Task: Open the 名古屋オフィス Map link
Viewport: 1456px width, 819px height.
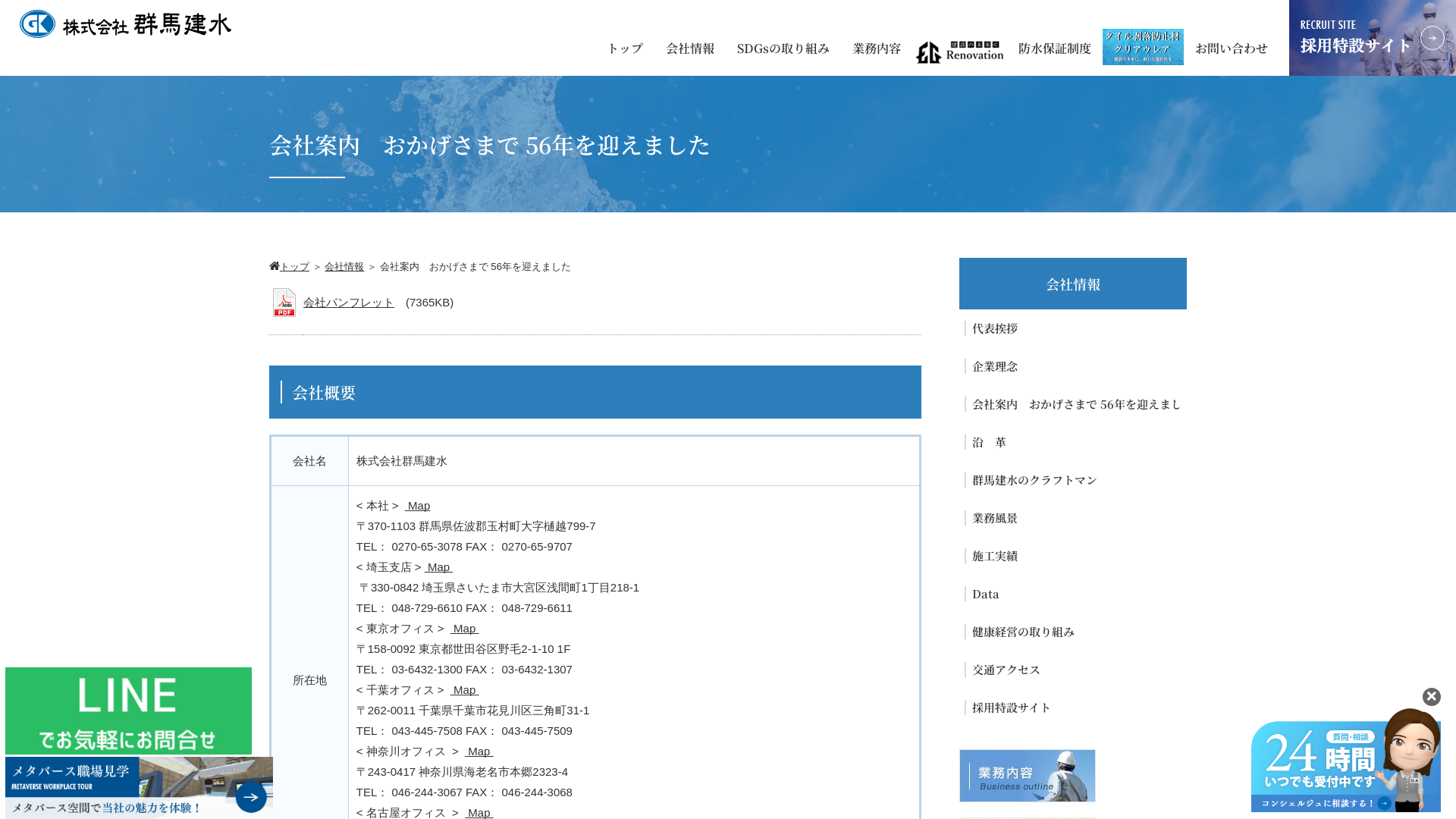Action: tap(479, 813)
